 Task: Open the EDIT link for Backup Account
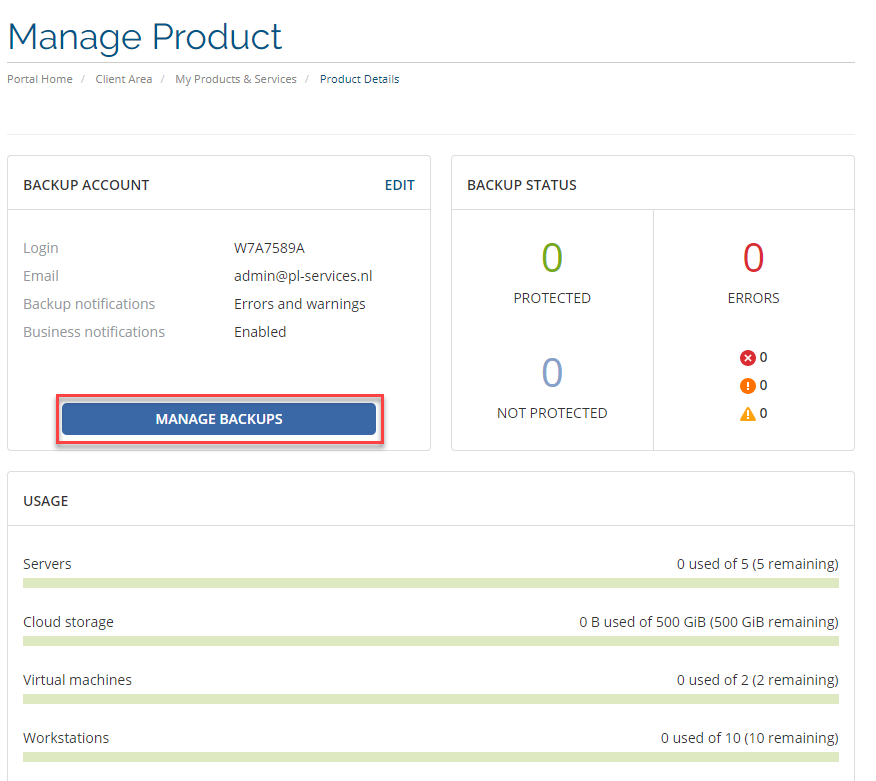click(x=399, y=185)
